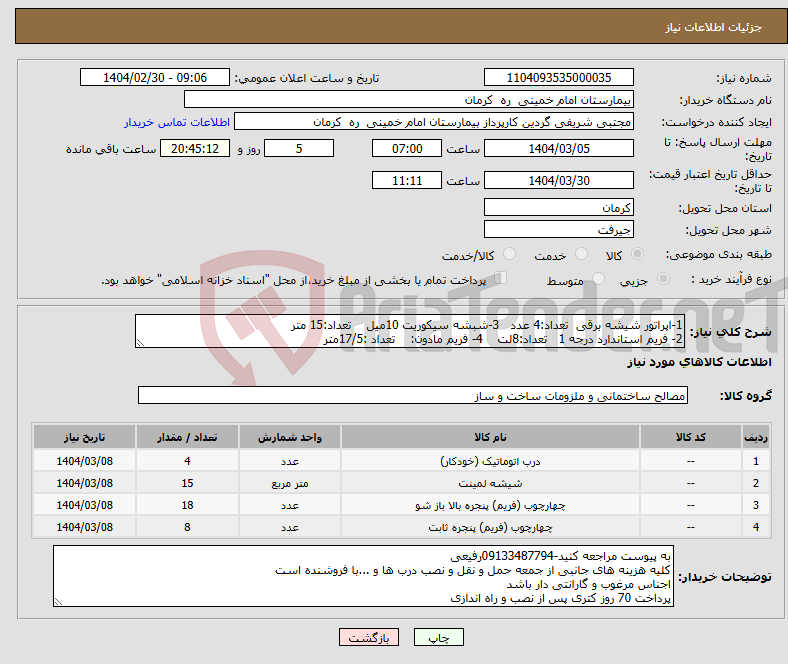Click the delivery city field جیرفت

pyautogui.click(x=558, y=229)
